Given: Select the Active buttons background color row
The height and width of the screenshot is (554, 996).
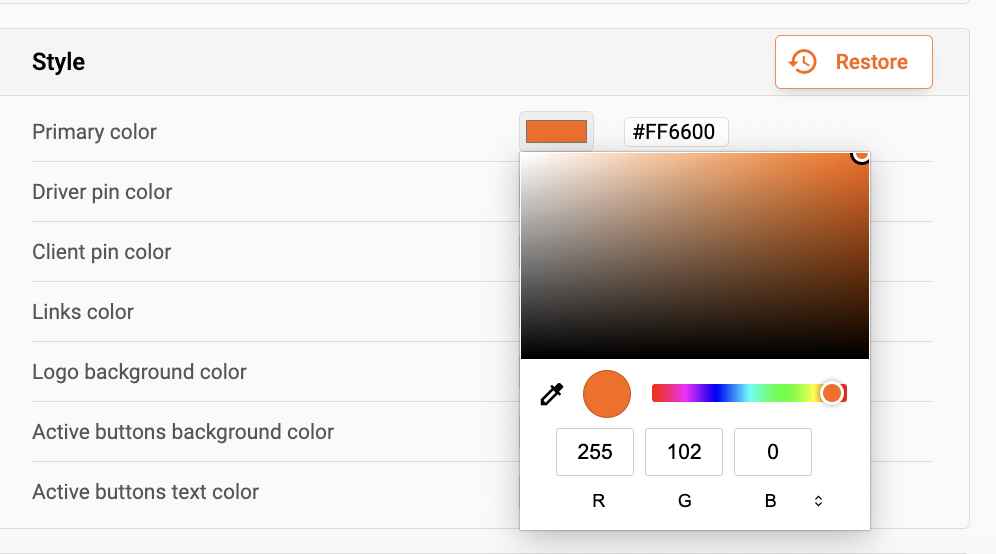Looking at the screenshot, I should (x=183, y=432).
